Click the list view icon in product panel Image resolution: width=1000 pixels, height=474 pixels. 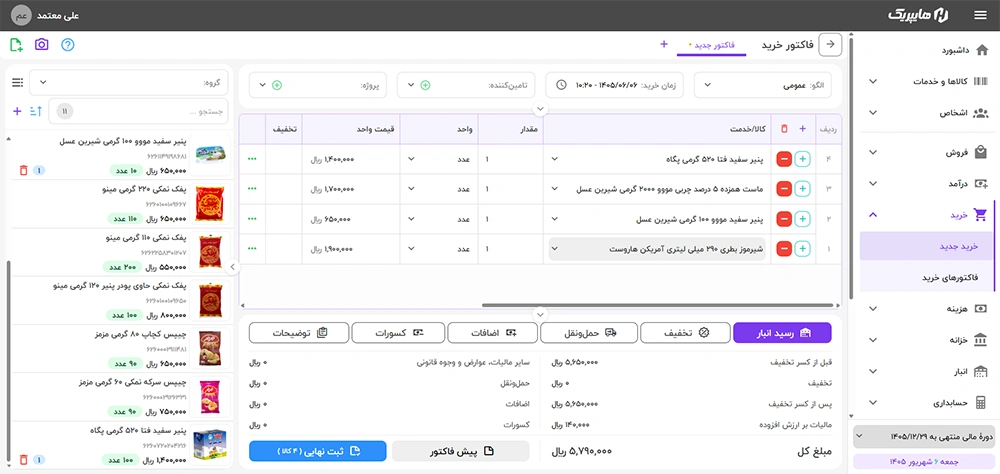coord(17,83)
